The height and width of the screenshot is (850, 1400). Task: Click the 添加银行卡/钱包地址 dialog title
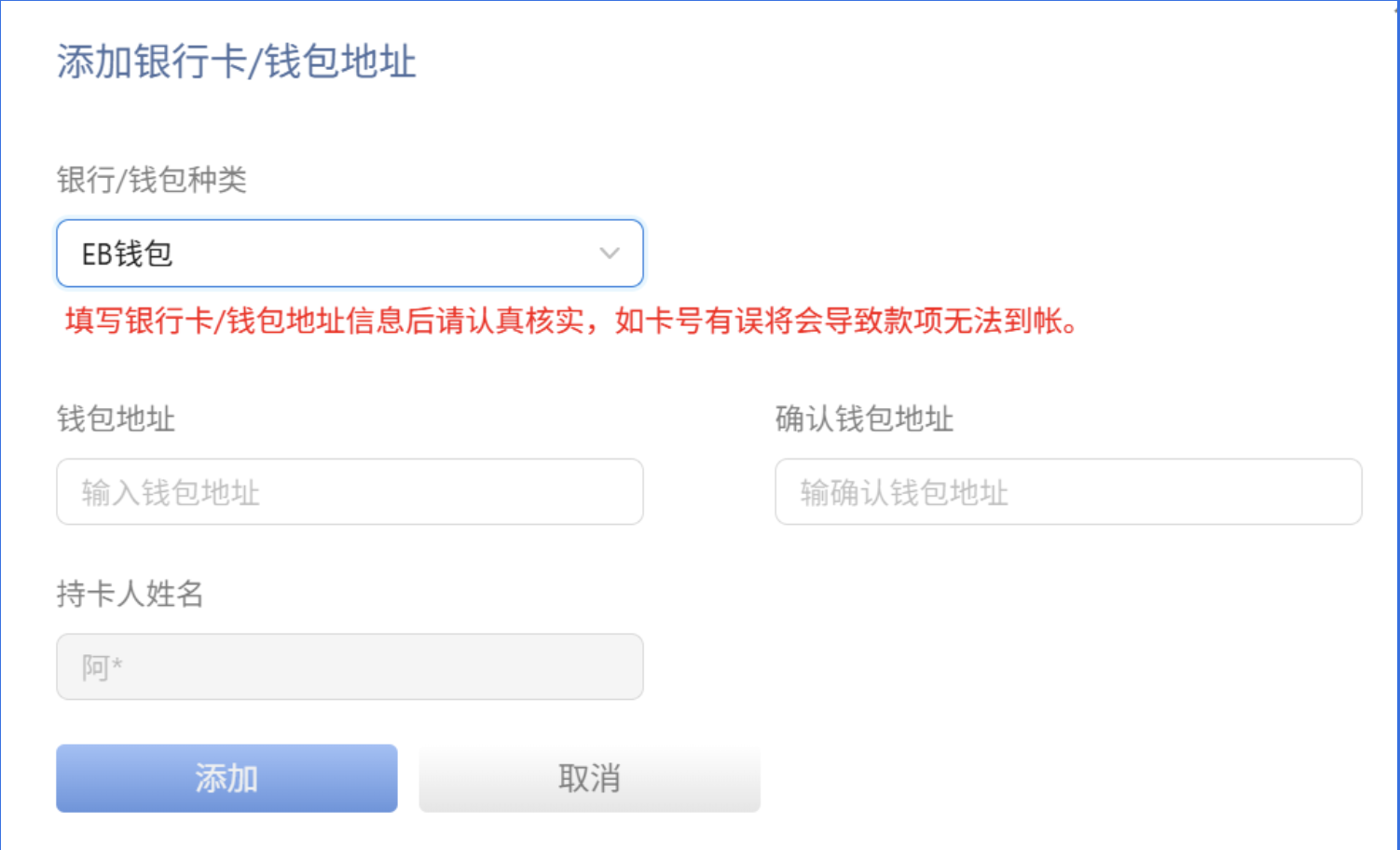click(x=237, y=62)
